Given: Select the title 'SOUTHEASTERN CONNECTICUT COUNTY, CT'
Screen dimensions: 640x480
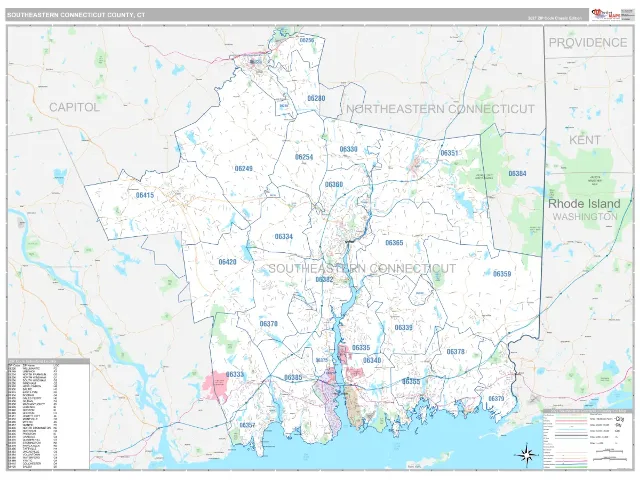Looking at the screenshot, I should coord(76,15).
